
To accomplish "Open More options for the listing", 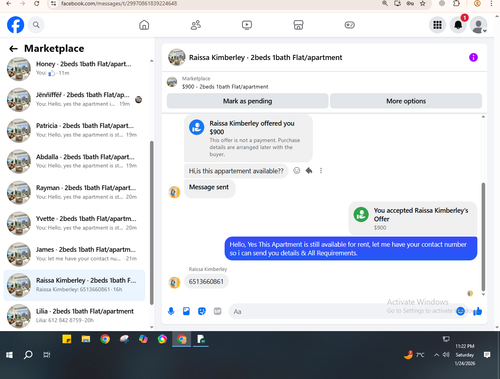I will click(x=406, y=101).
